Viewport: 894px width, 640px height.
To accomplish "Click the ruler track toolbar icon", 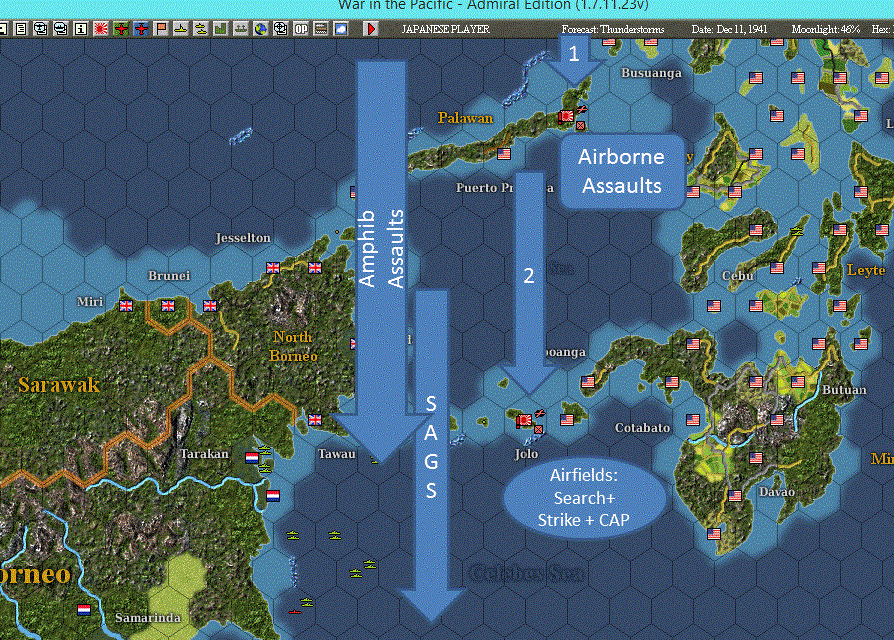I will point(321,28).
